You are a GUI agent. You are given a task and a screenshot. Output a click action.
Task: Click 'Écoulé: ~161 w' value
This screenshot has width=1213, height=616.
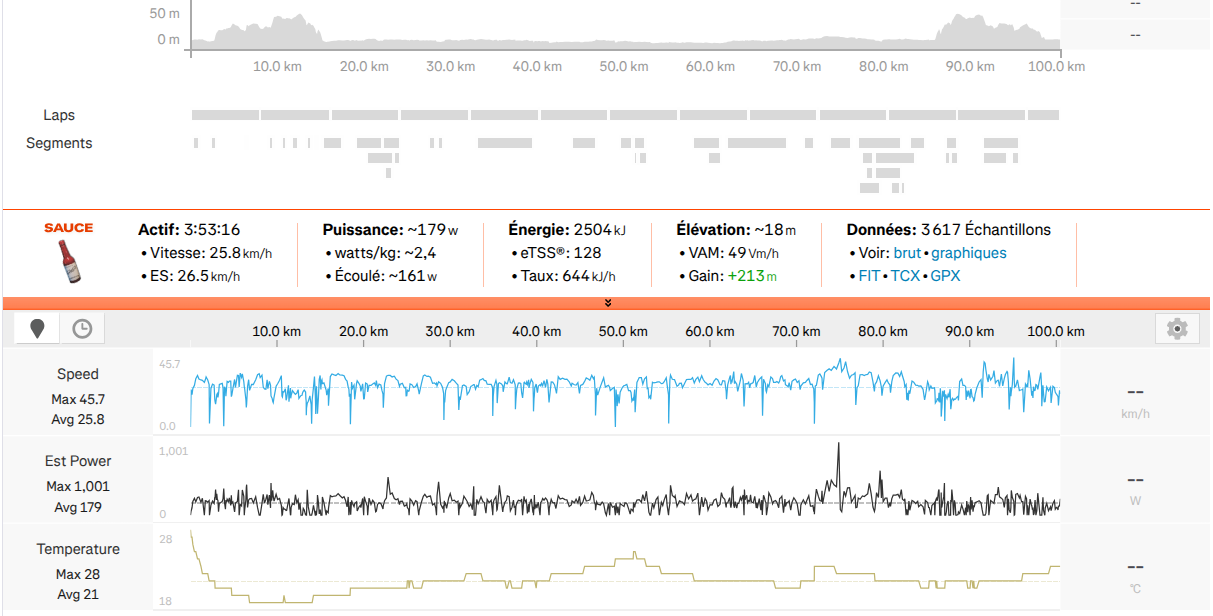coord(386,276)
